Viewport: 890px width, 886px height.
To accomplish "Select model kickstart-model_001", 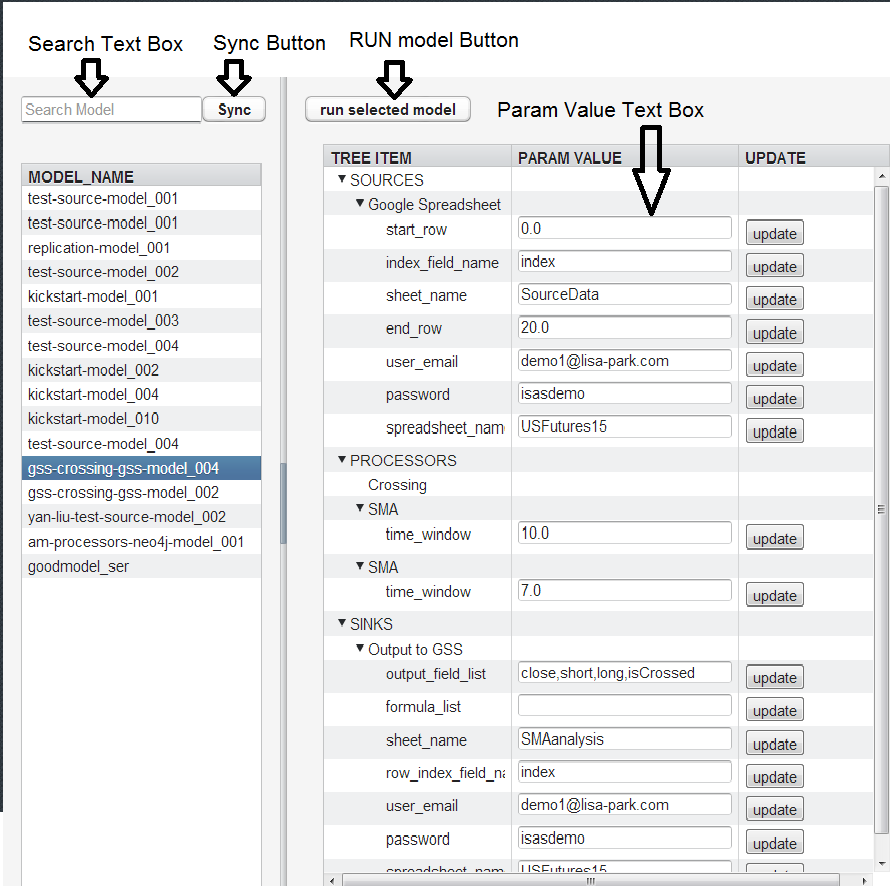I will click(x=141, y=296).
